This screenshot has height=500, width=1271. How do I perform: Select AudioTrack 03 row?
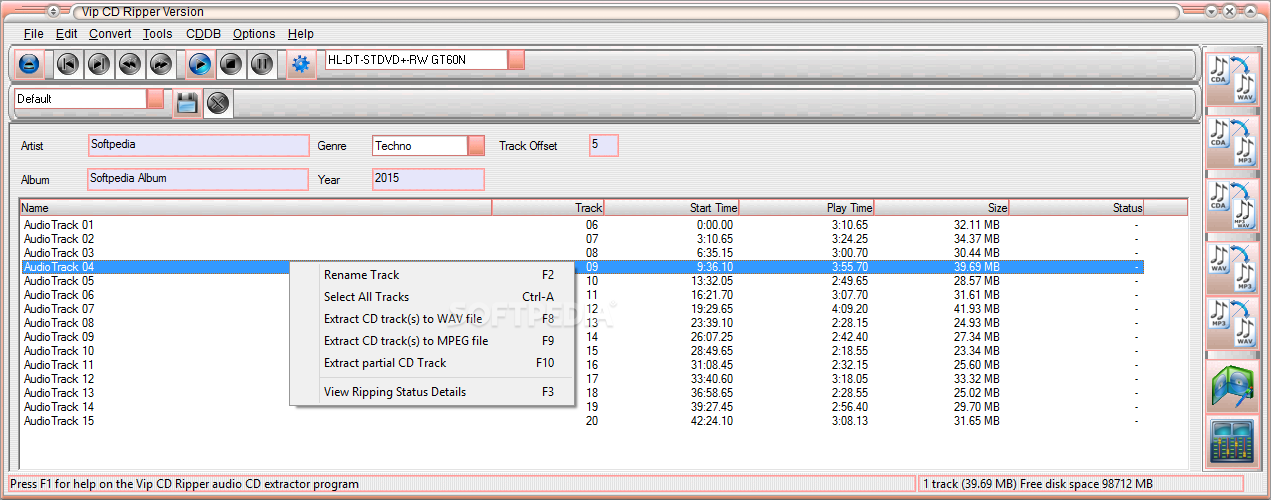(582, 253)
